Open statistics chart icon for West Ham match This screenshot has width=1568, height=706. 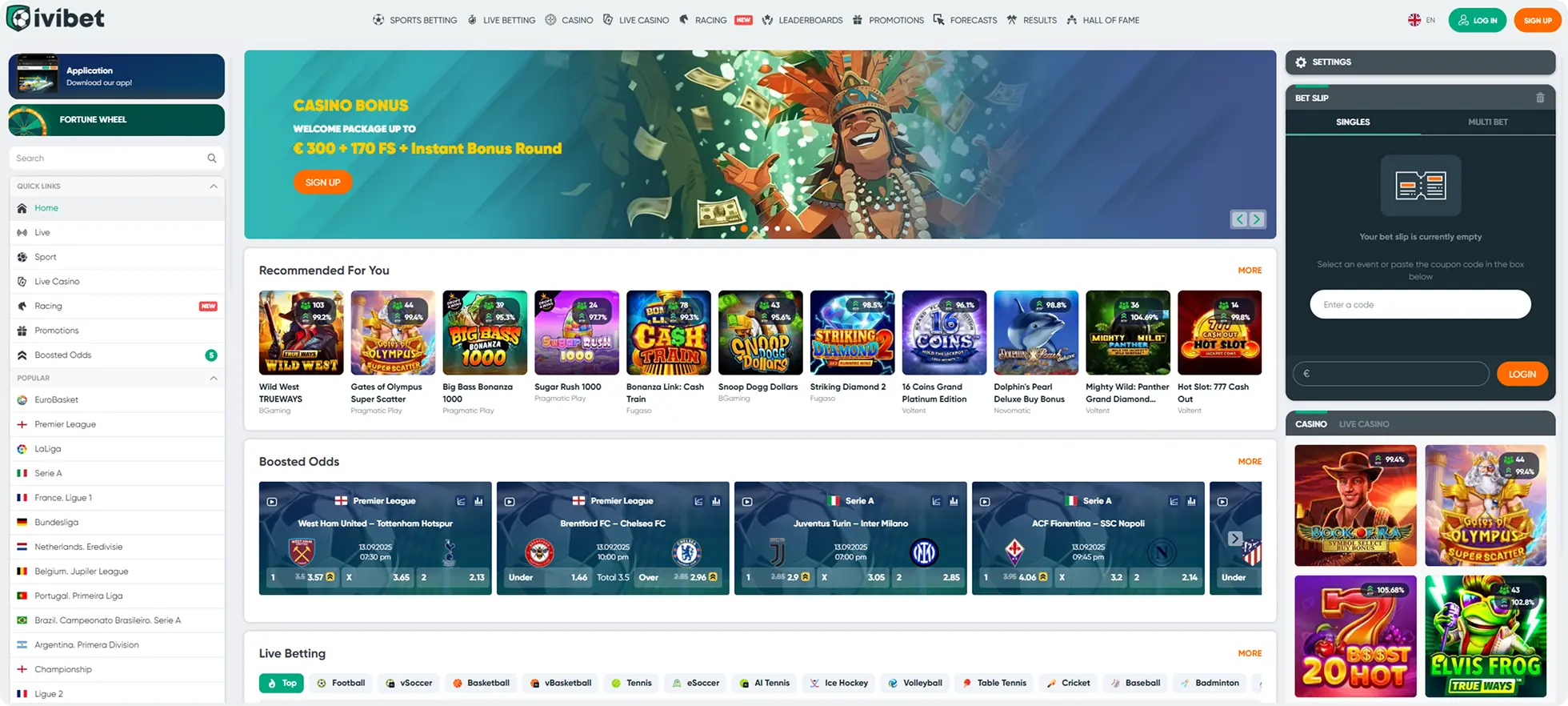461,501
